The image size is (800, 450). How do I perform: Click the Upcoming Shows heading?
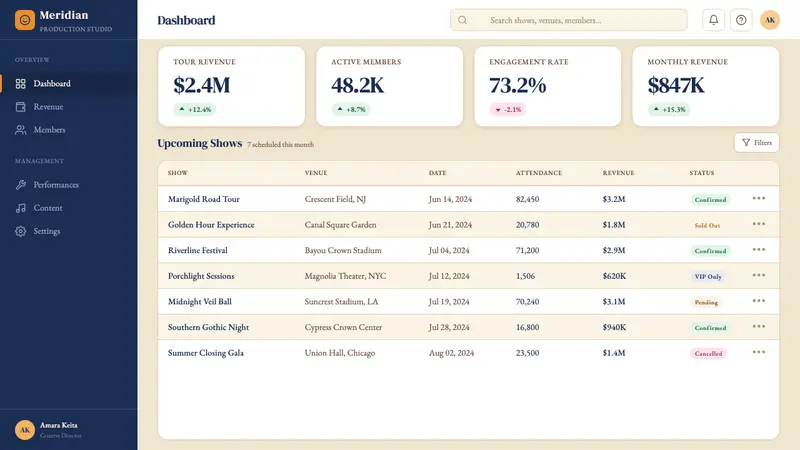(x=199, y=143)
